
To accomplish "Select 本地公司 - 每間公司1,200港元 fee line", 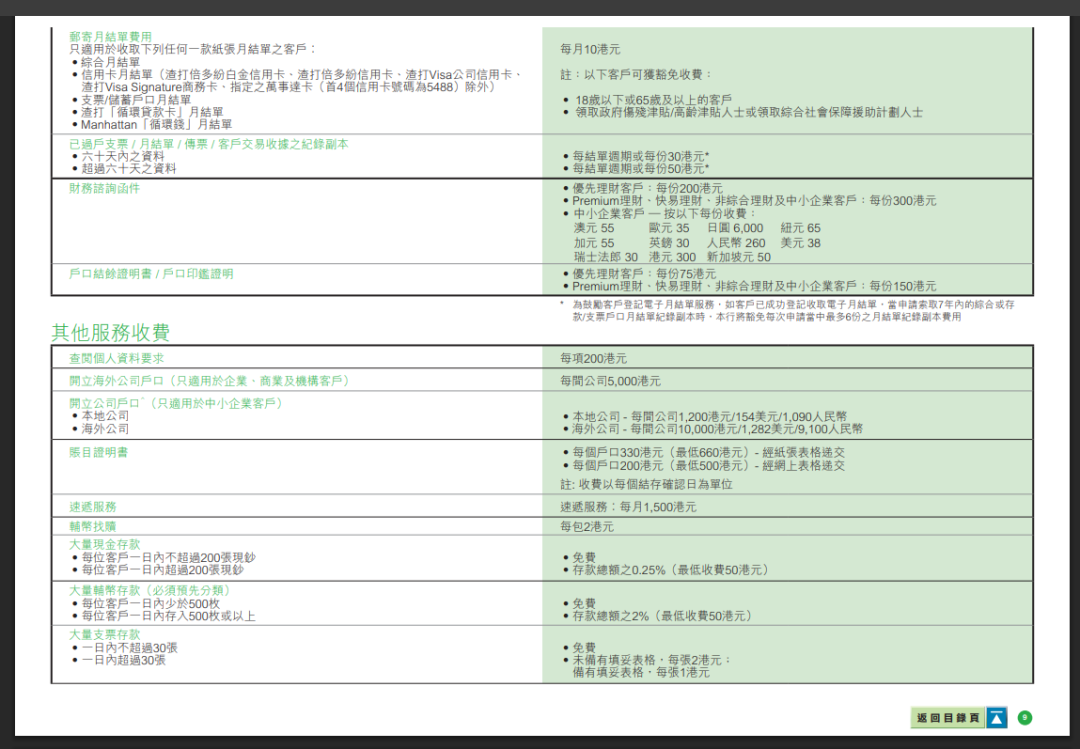I will tap(709, 417).
